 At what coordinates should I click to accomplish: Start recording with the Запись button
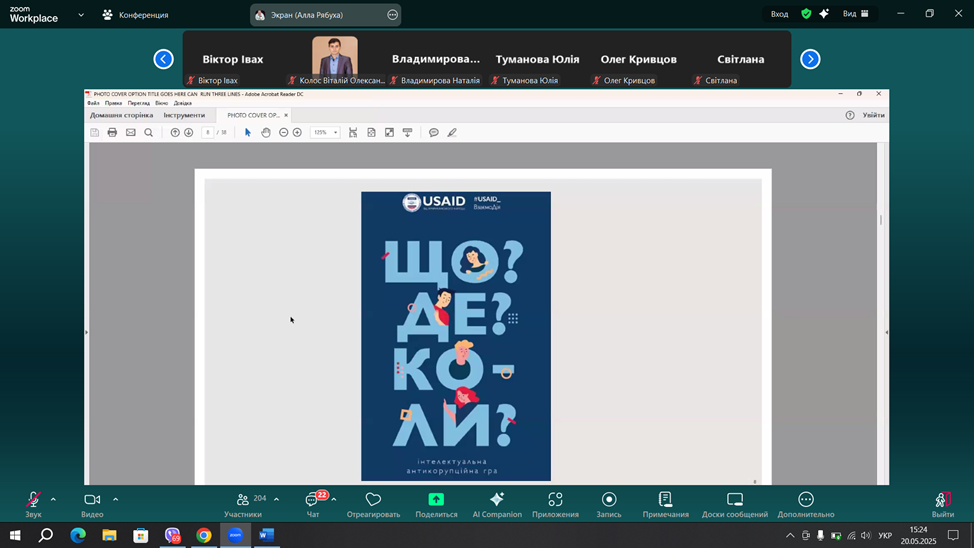[608, 501]
